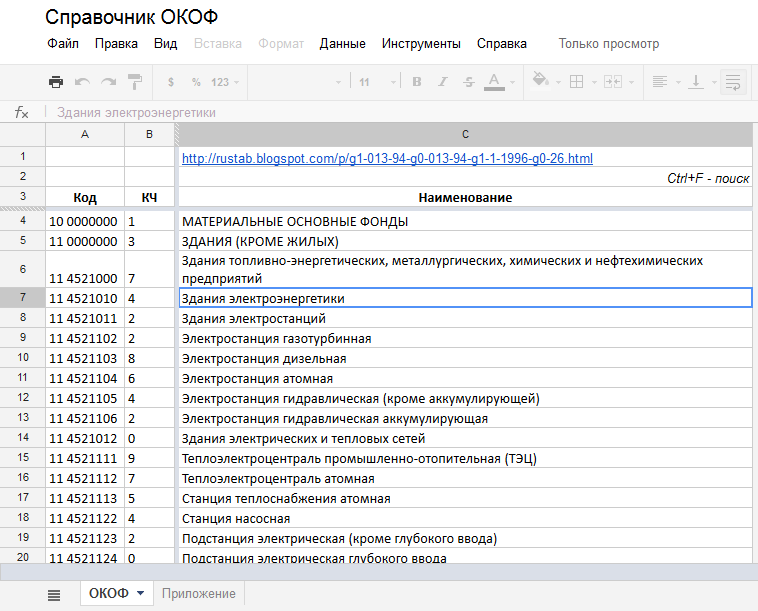Select the Код header cell

click(x=85, y=197)
